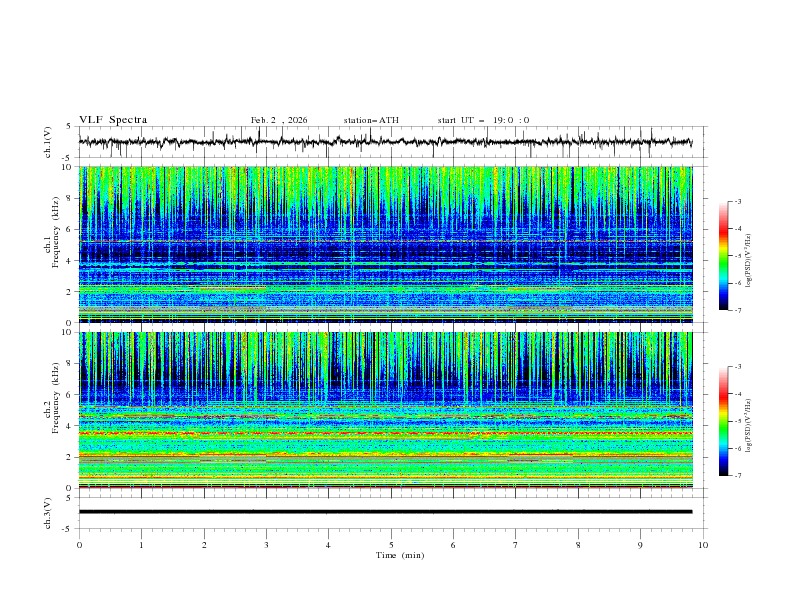Click tick label "4" on the Time (min) axis
The width and height of the screenshot is (792, 612).
click(x=328, y=545)
